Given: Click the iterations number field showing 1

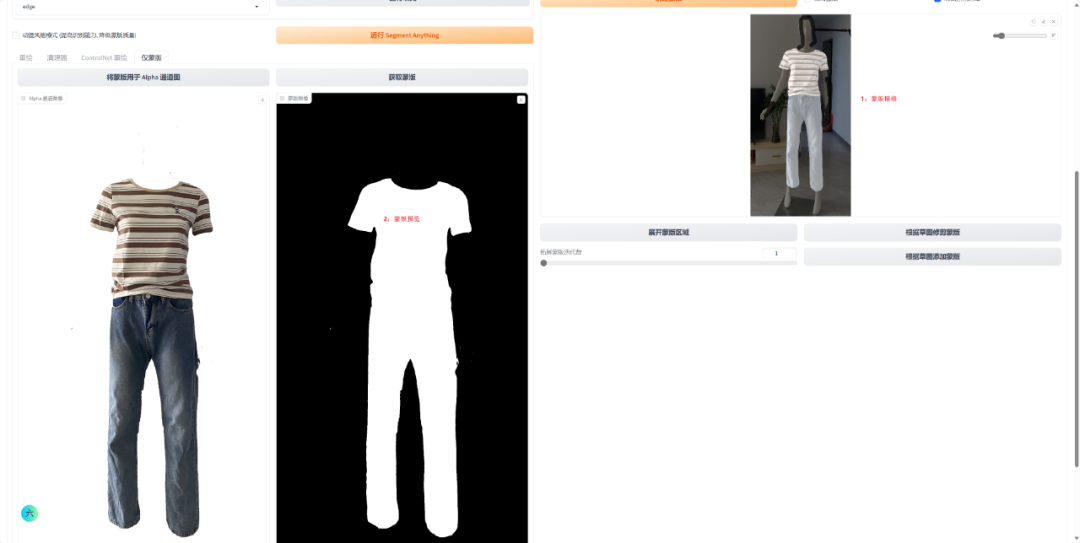Looking at the screenshot, I should tap(780, 253).
